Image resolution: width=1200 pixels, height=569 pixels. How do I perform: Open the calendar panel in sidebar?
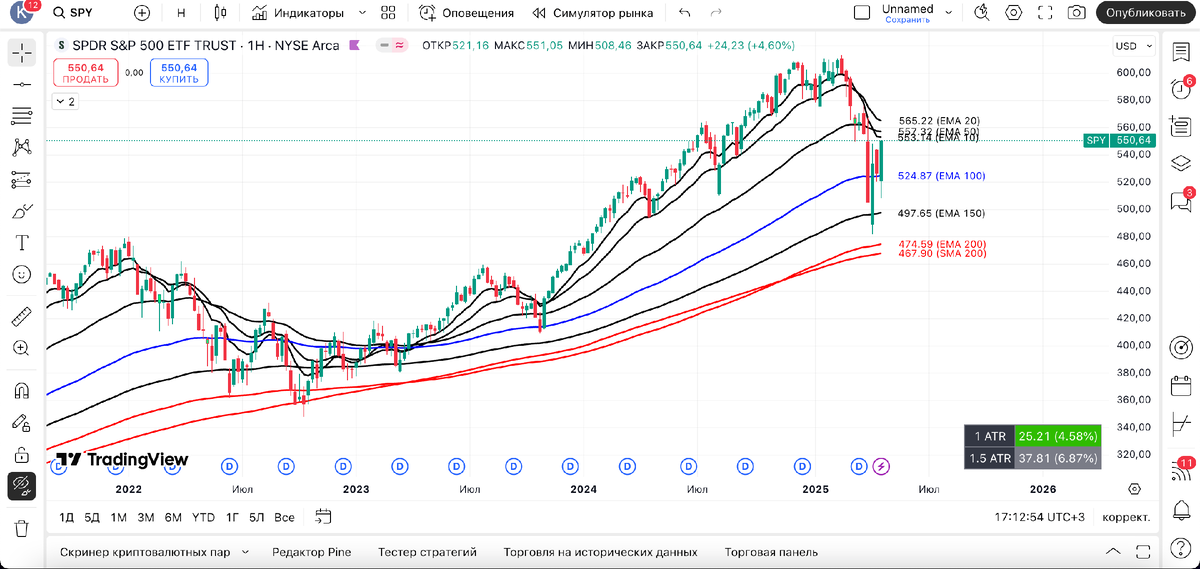(x=1181, y=385)
